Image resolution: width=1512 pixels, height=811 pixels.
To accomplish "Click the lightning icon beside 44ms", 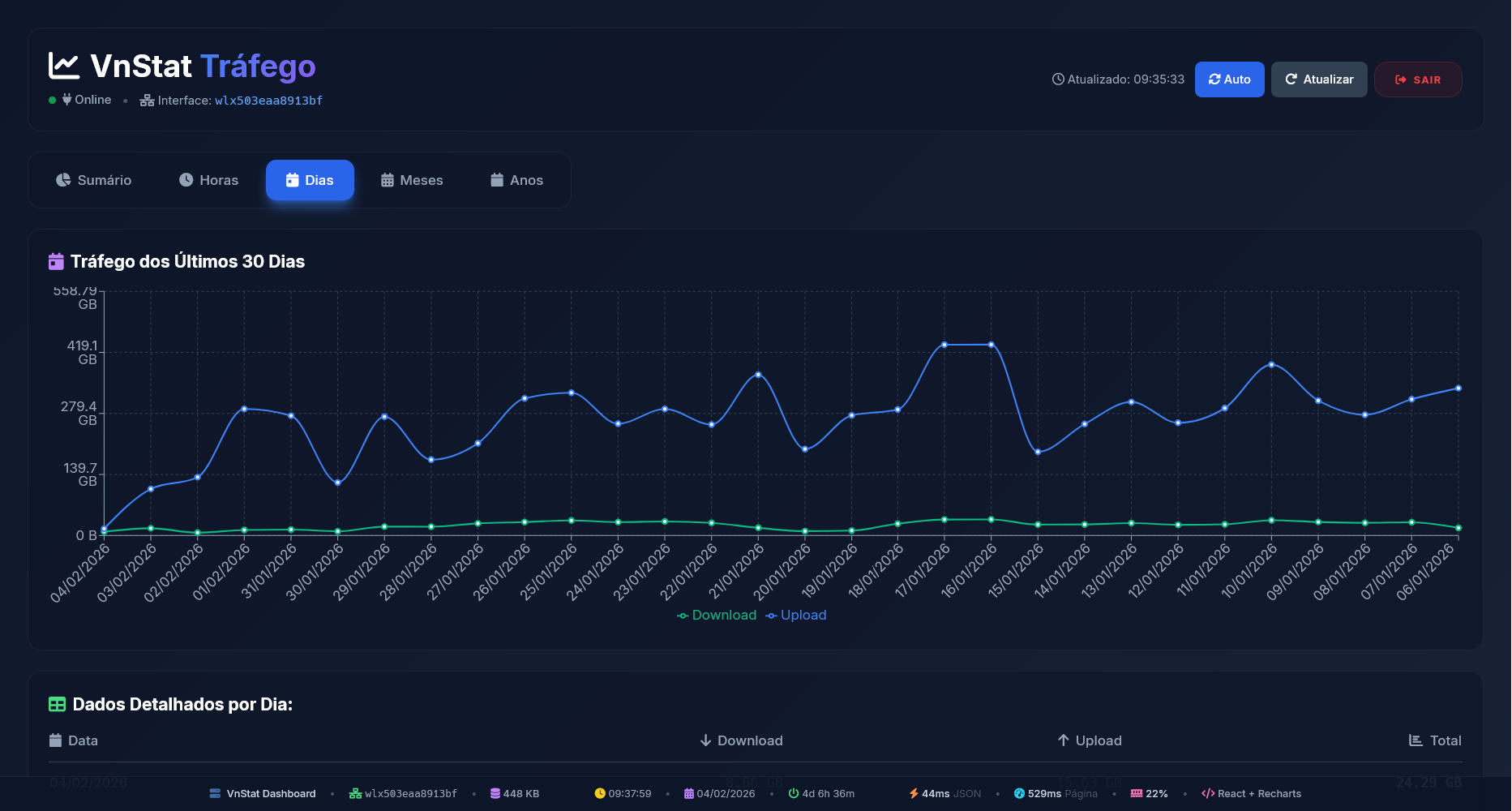I will (x=914, y=793).
